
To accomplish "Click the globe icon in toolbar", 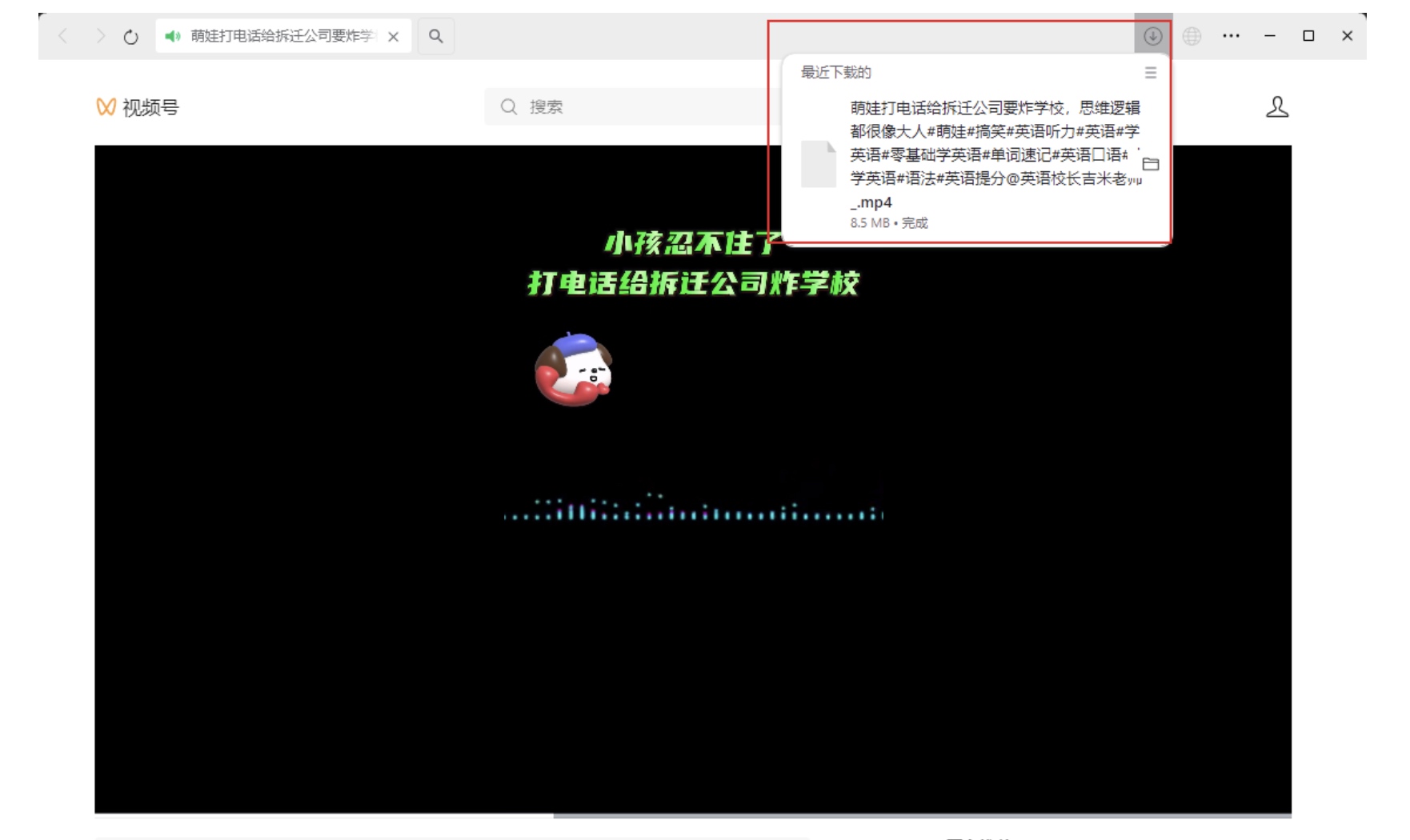I will click(x=1192, y=36).
